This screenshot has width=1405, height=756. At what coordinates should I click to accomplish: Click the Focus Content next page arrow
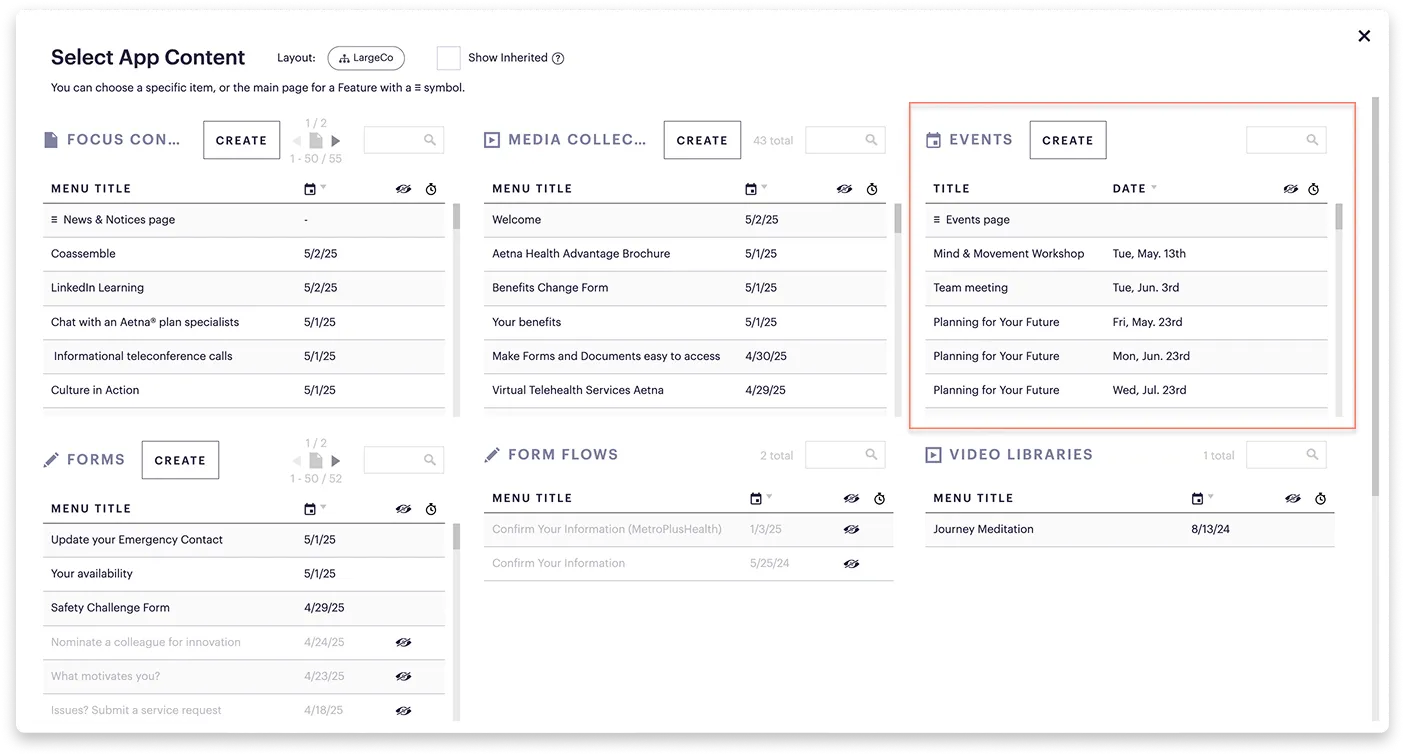pos(336,141)
